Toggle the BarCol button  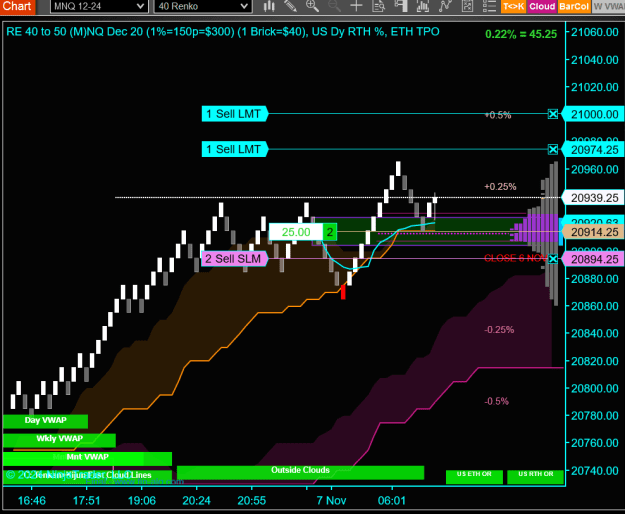574,6
